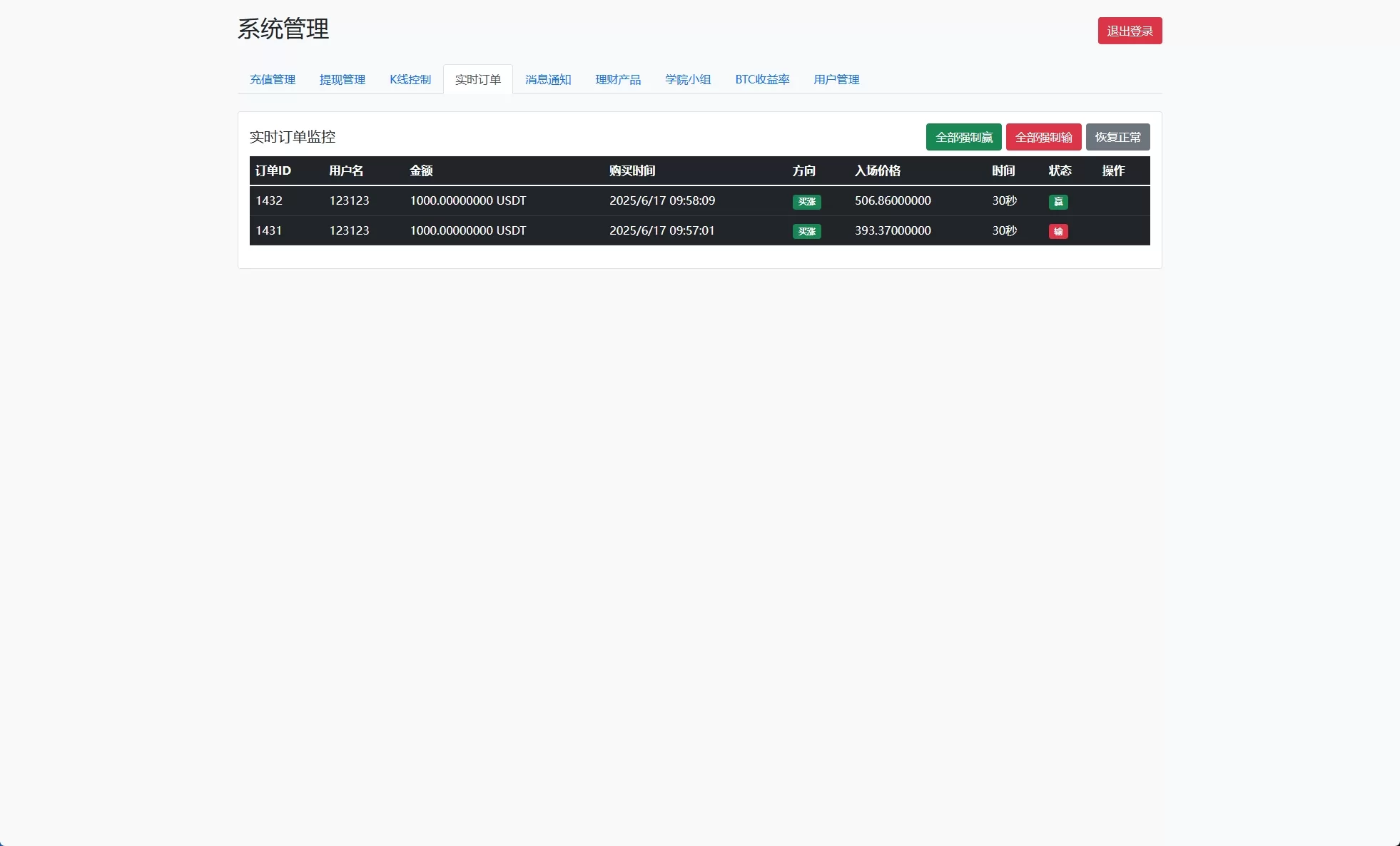Click the red 退出登录 button

(1130, 31)
